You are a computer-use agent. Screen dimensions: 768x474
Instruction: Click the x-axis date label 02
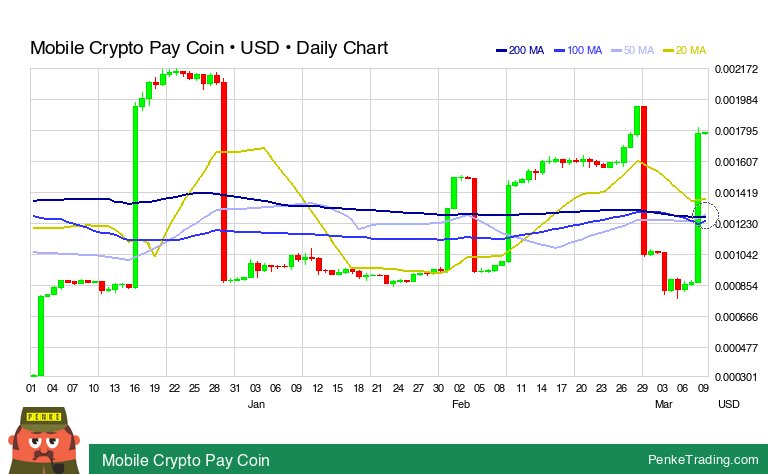(x=459, y=388)
